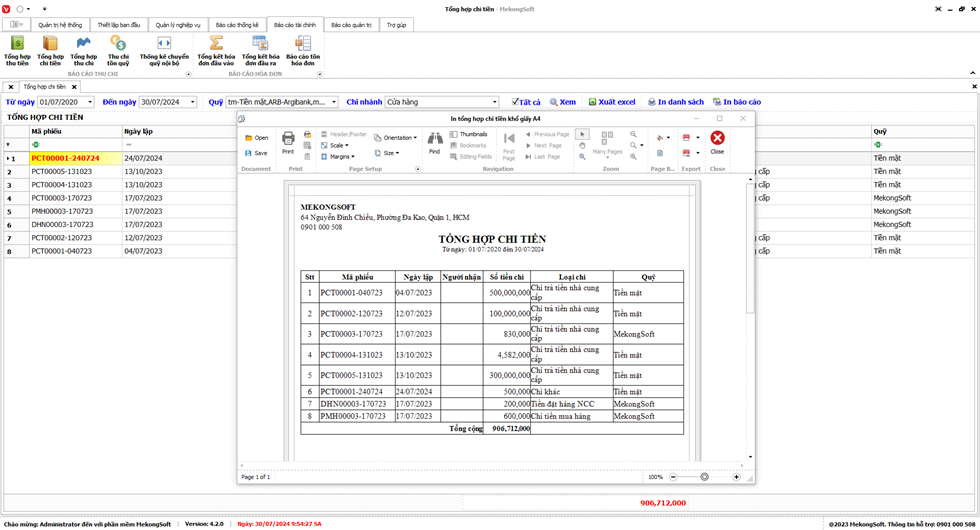Click the quick print icon beside Print
The image size is (980, 530).
point(307,134)
